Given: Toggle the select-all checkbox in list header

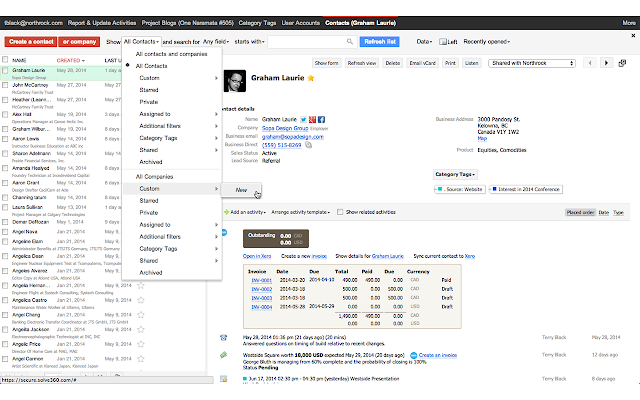Looking at the screenshot, I should (5, 60).
